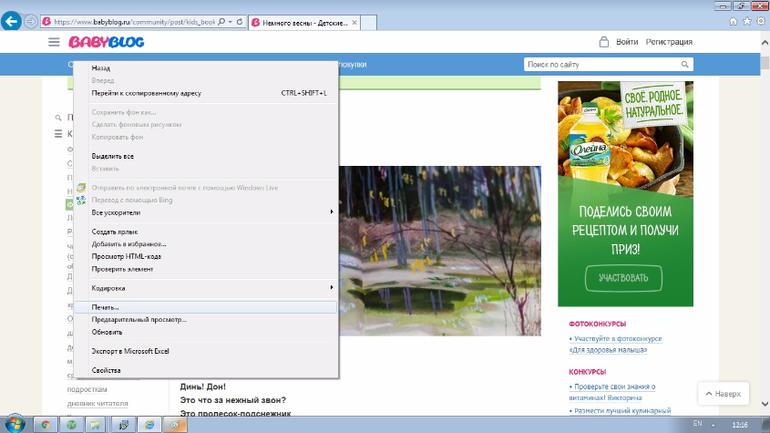The width and height of the screenshot is (770, 433).
Task: Click the refresh icon in the address bar
Action: (240, 22)
